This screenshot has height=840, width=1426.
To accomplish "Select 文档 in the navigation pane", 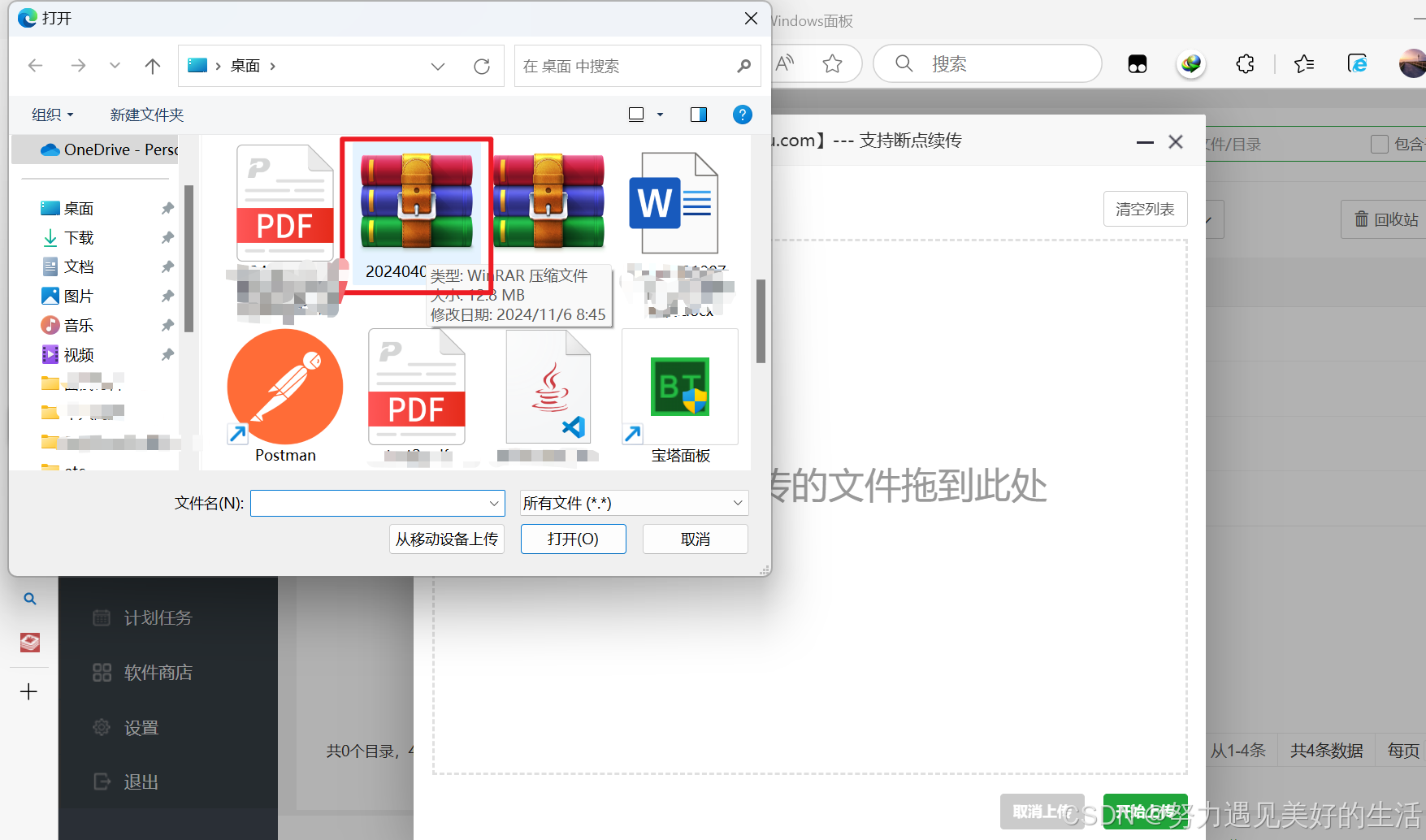I will point(79,267).
